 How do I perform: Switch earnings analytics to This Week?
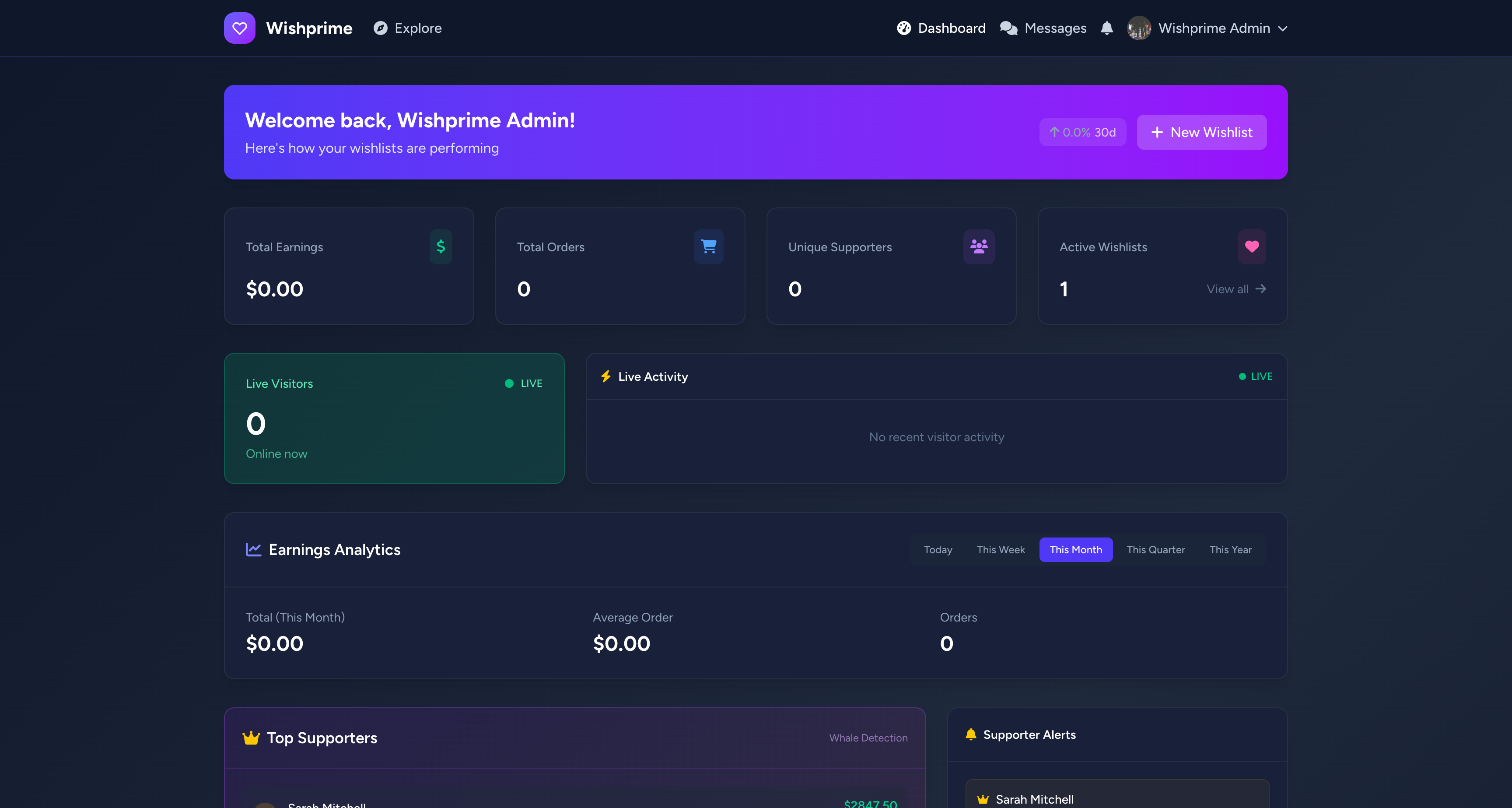1000,550
